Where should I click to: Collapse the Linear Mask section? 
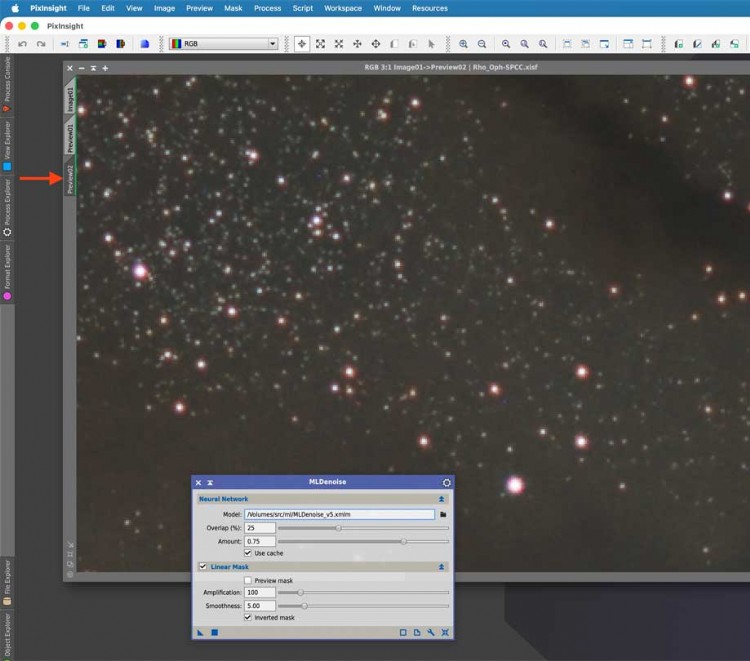coord(441,567)
